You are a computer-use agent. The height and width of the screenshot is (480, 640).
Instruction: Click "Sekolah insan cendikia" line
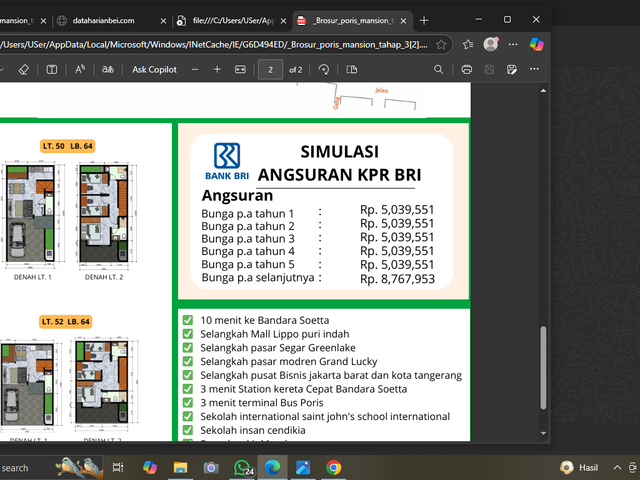[253, 430]
